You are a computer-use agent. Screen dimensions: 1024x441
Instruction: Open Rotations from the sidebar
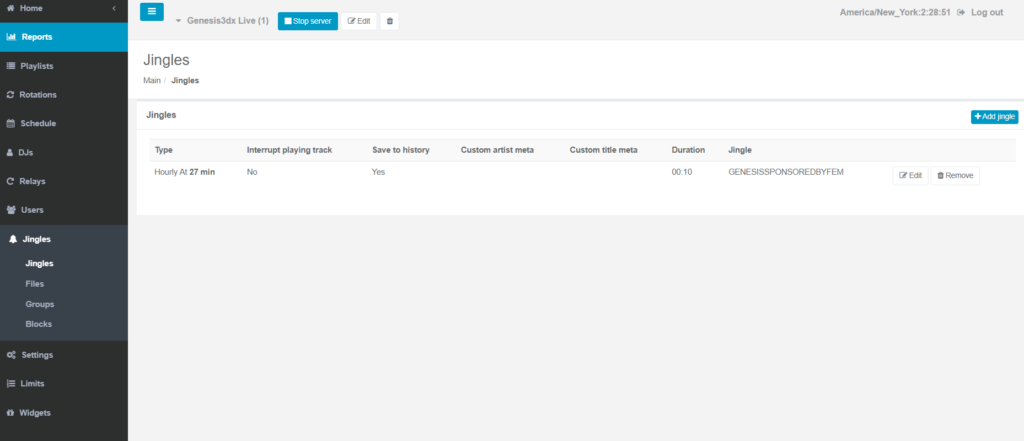pyautogui.click(x=38, y=95)
